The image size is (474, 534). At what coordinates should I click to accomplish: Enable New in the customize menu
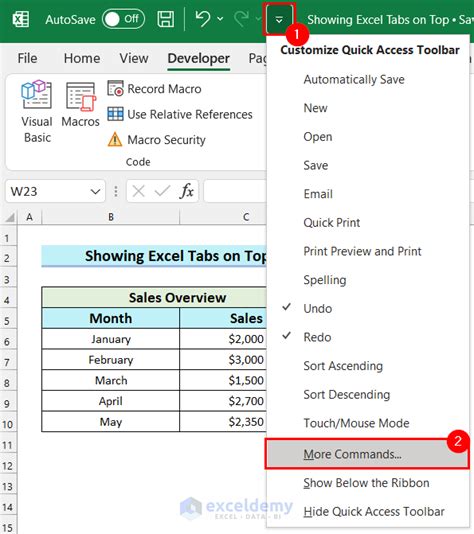(367, 108)
